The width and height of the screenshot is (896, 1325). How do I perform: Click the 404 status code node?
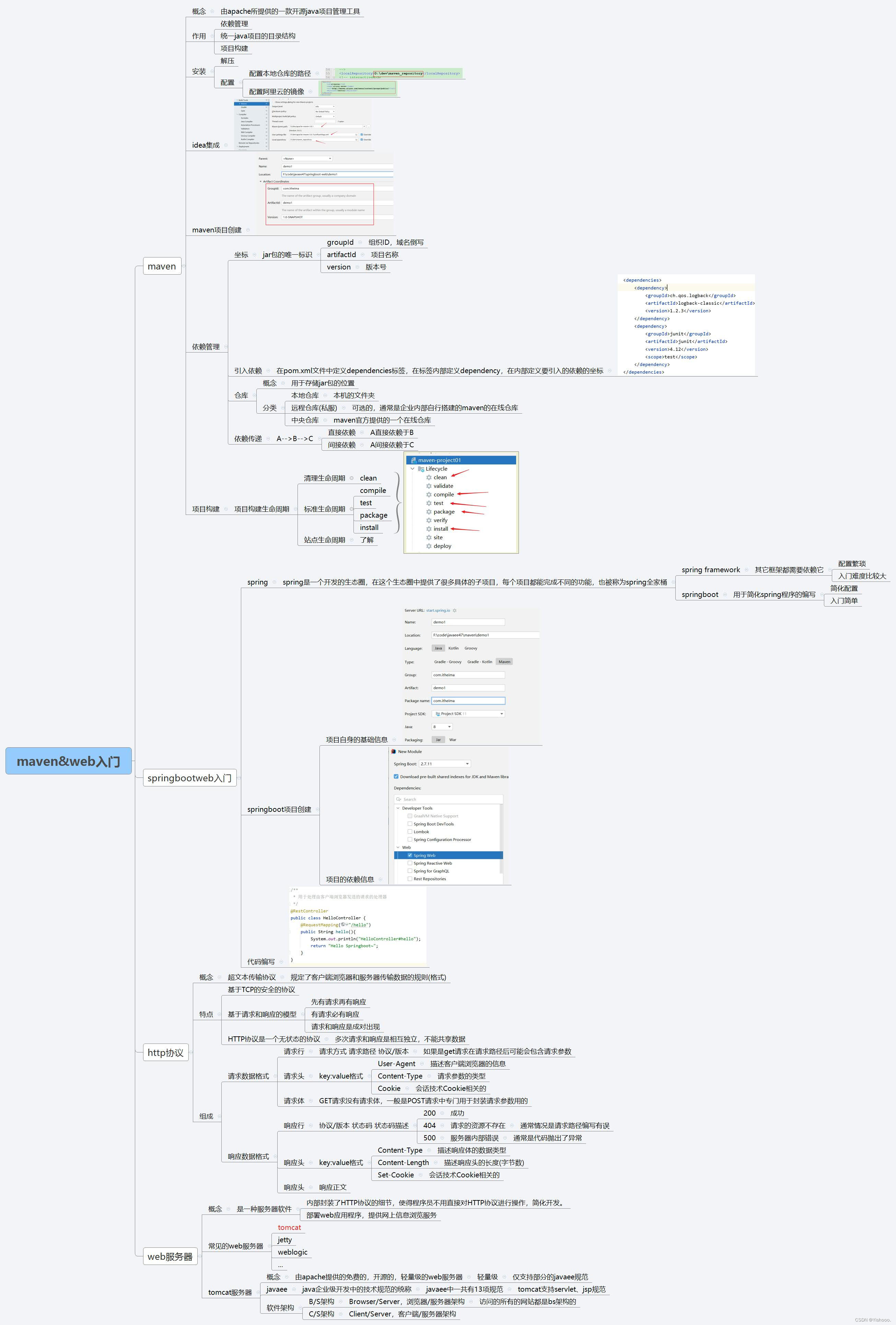coord(430,1126)
